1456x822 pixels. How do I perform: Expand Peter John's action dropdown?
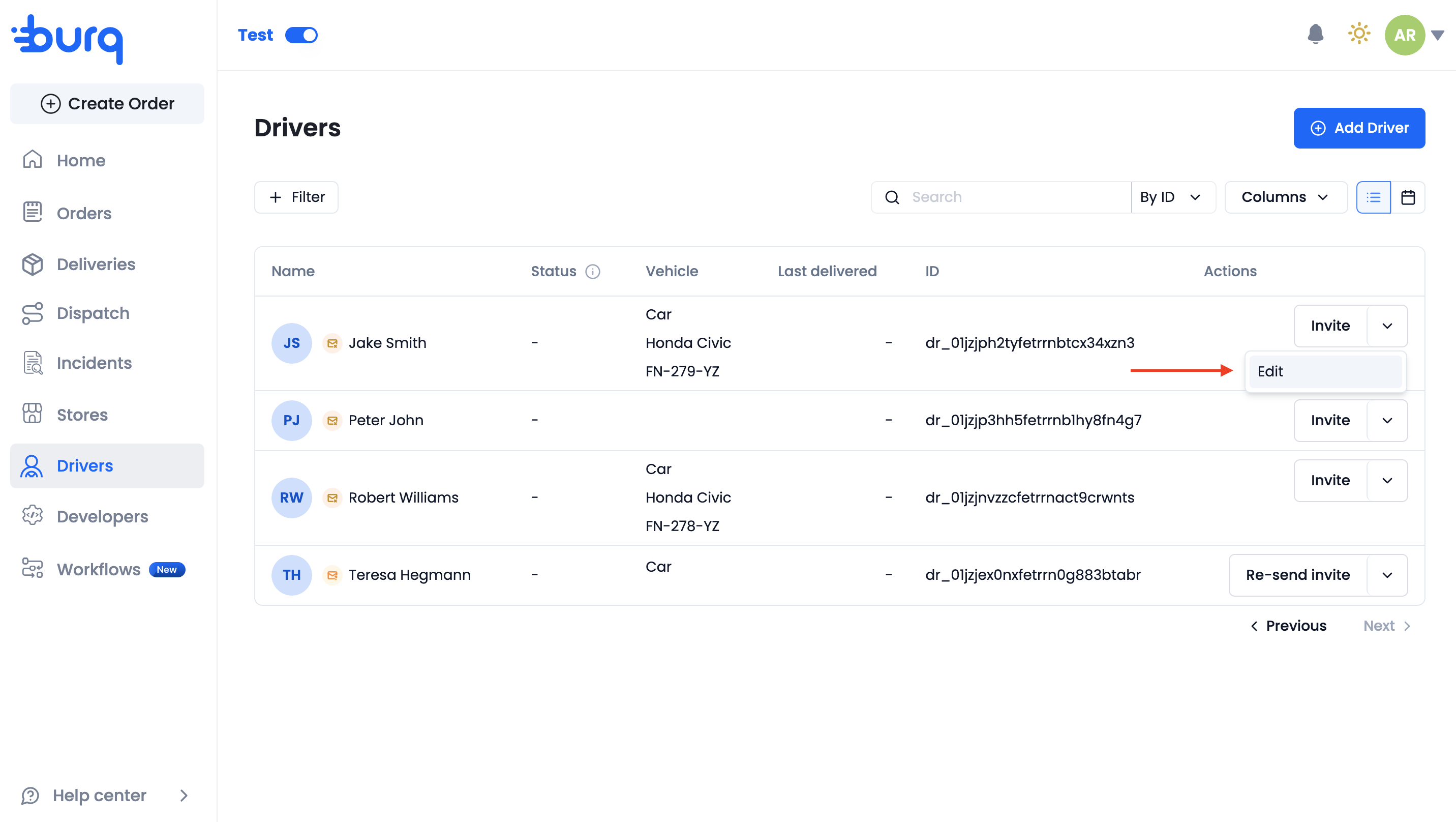1387,420
